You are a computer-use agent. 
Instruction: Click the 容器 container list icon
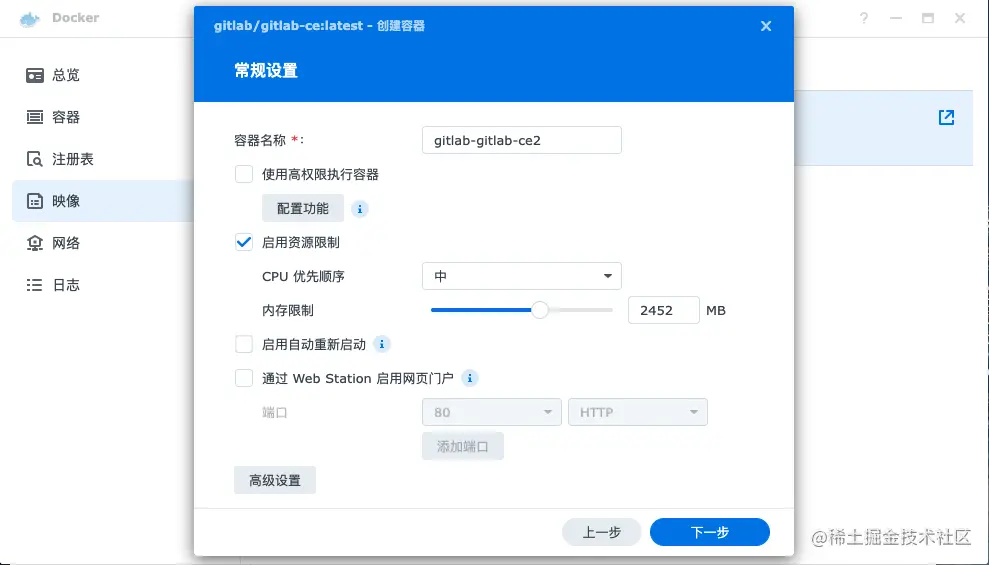click(35, 117)
